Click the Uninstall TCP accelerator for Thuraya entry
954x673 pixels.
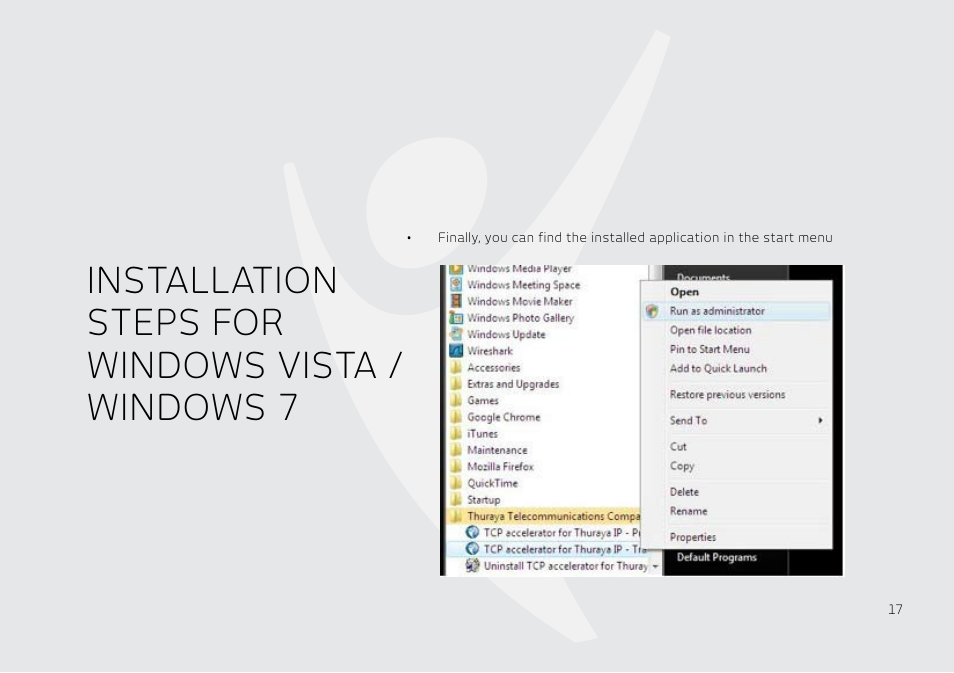[565, 566]
